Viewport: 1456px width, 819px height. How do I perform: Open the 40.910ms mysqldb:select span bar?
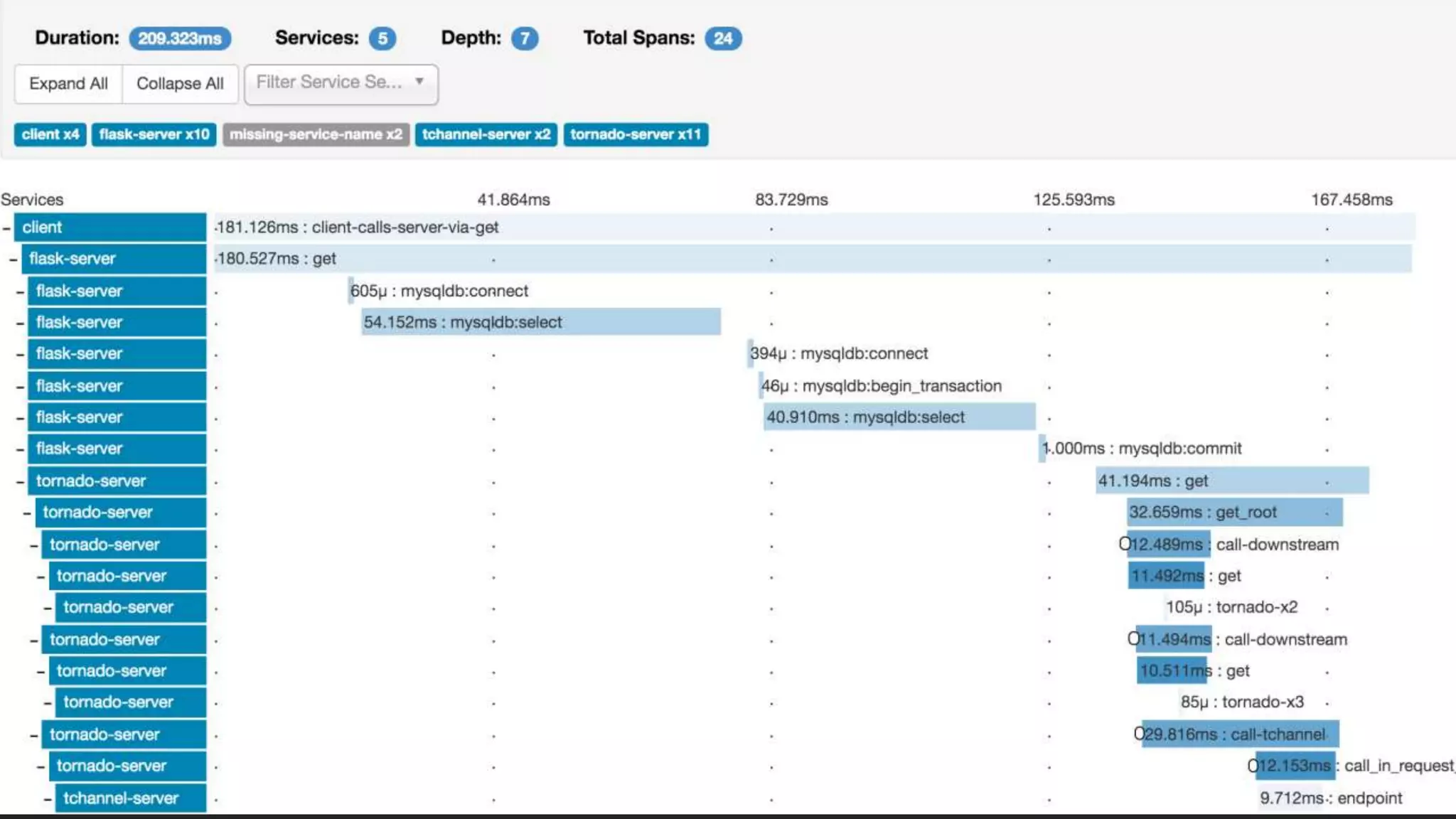(x=899, y=417)
